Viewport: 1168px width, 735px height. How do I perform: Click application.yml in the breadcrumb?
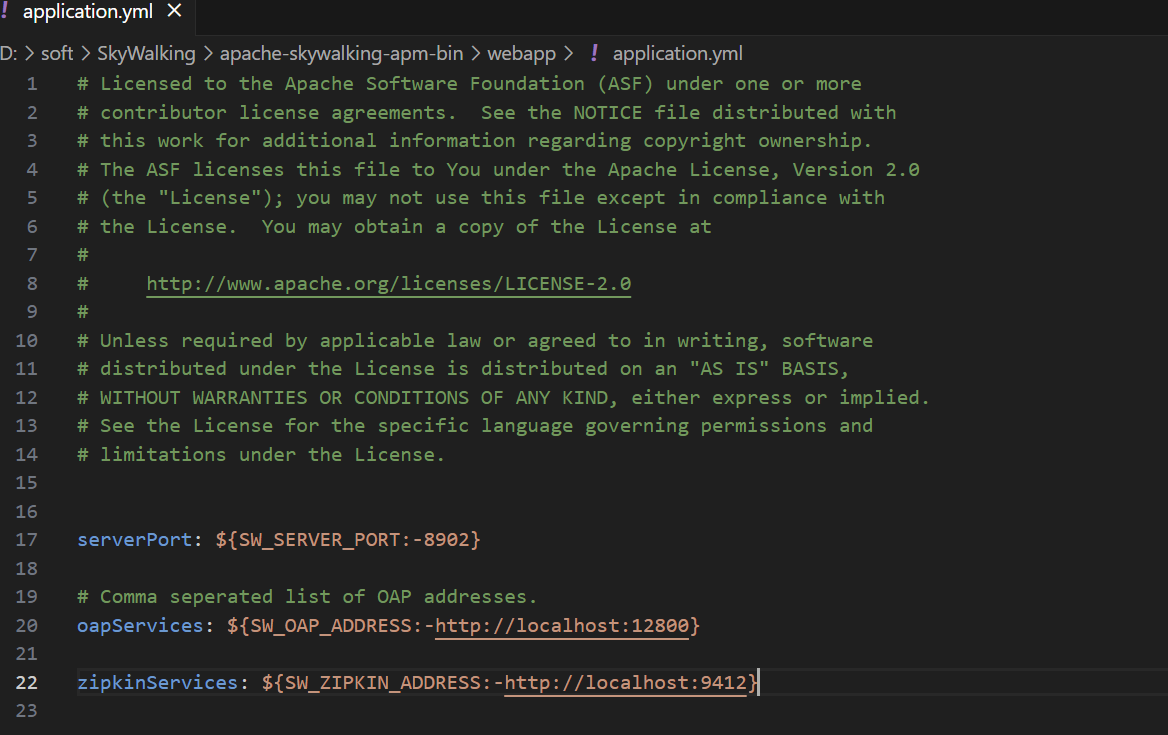677,54
